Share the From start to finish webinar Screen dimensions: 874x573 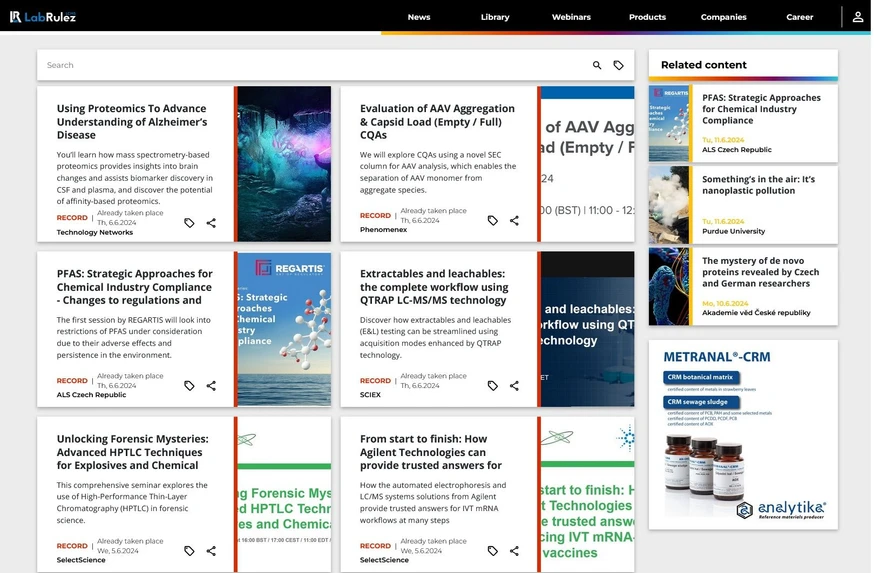pos(514,551)
